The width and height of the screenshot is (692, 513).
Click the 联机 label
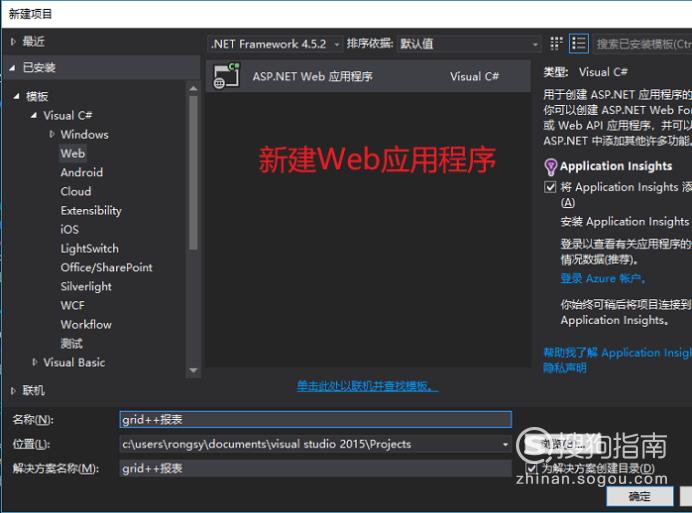tap(34, 390)
